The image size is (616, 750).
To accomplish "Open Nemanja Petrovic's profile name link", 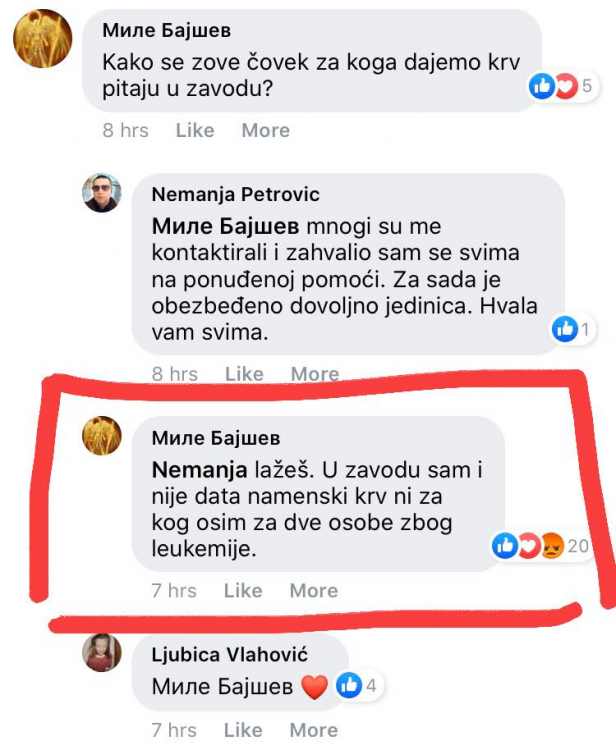I will coord(235,194).
